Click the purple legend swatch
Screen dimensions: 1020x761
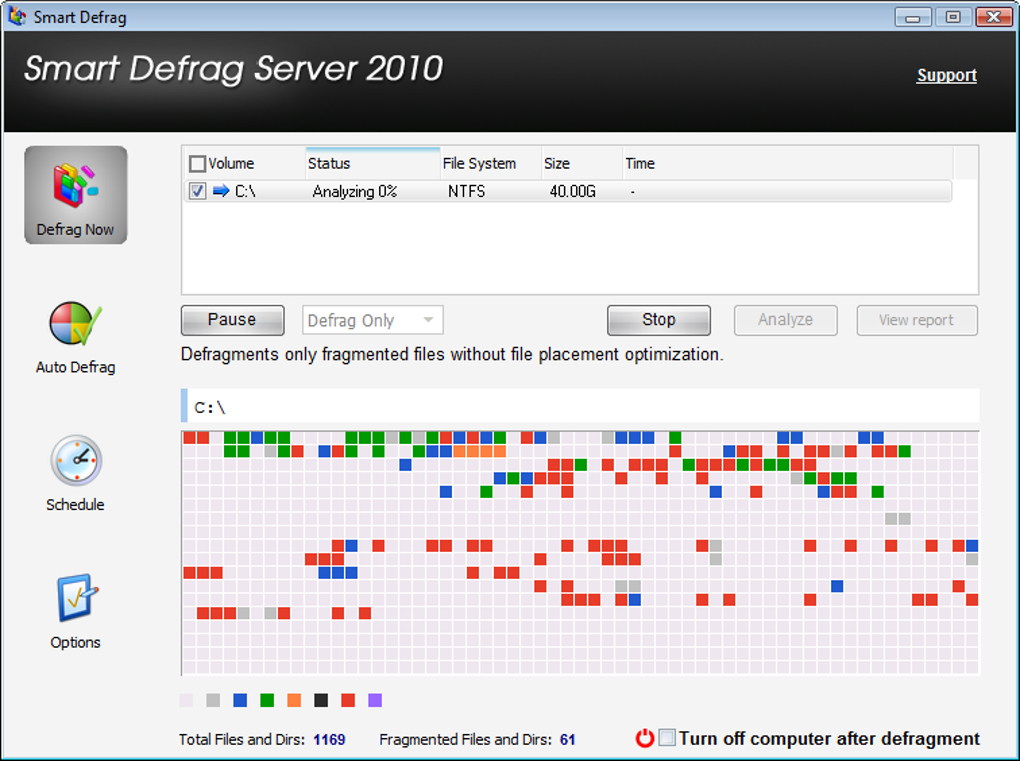tap(375, 700)
